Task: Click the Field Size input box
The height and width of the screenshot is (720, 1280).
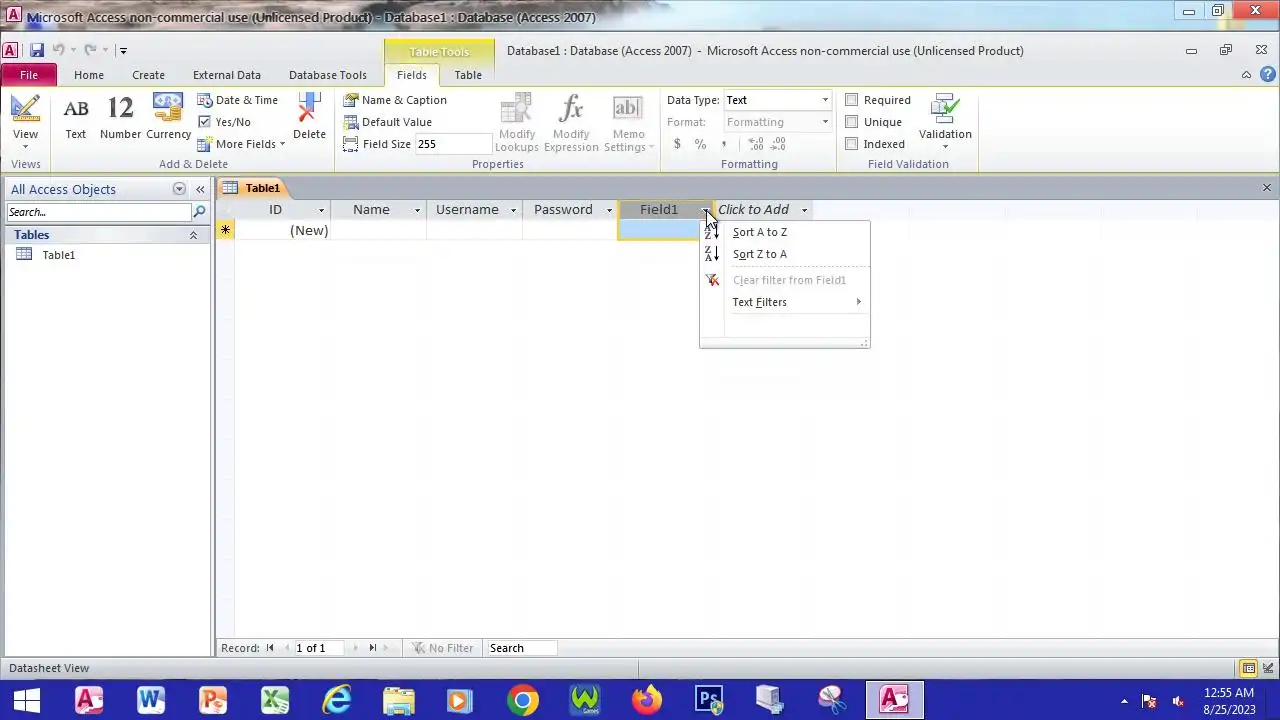Action: tap(454, 144)
